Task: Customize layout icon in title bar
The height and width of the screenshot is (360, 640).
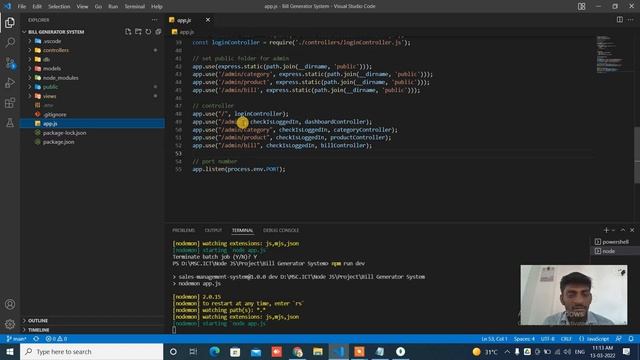Action: click(582, 6)
